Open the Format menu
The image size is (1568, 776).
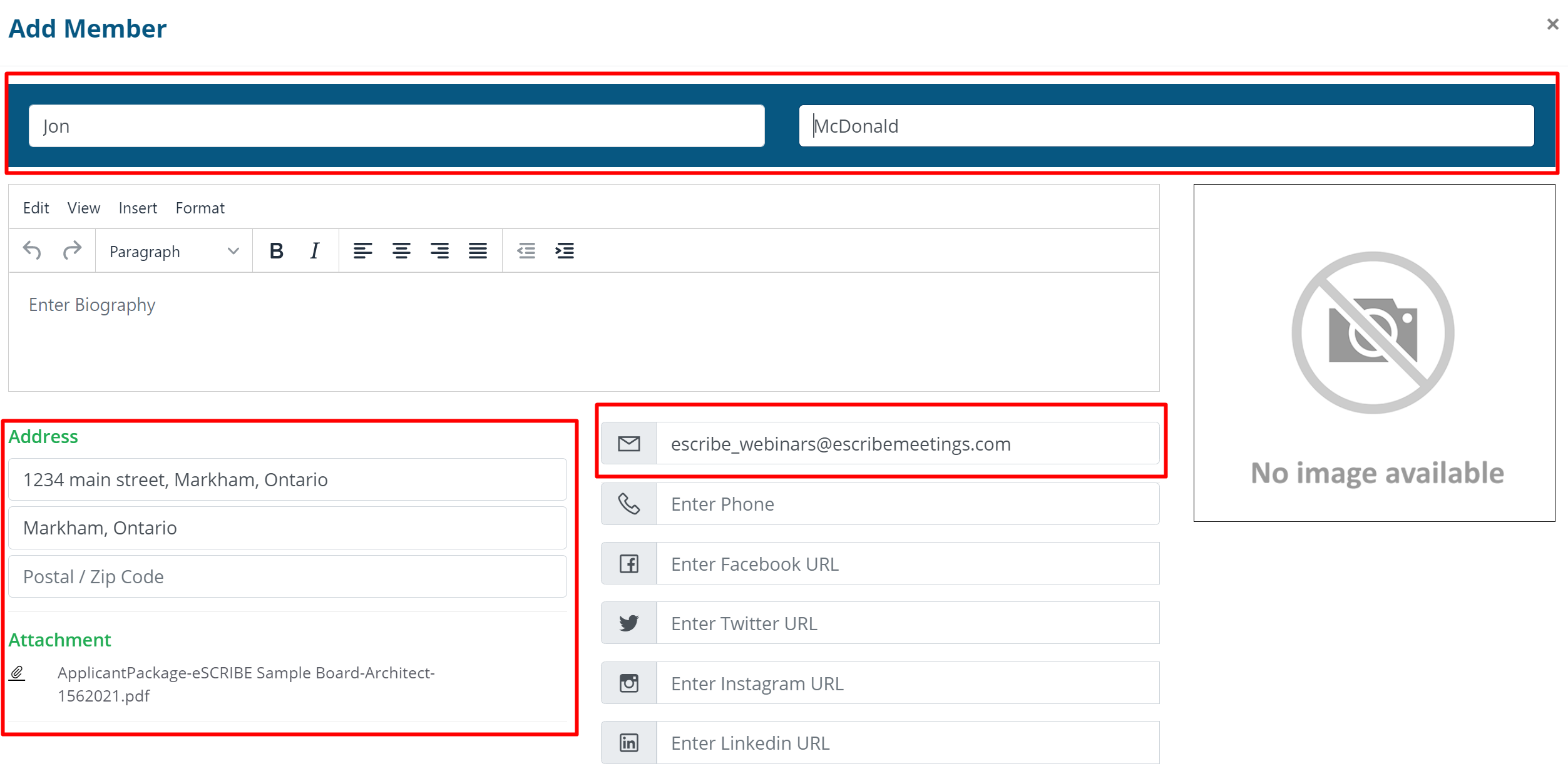200,208
